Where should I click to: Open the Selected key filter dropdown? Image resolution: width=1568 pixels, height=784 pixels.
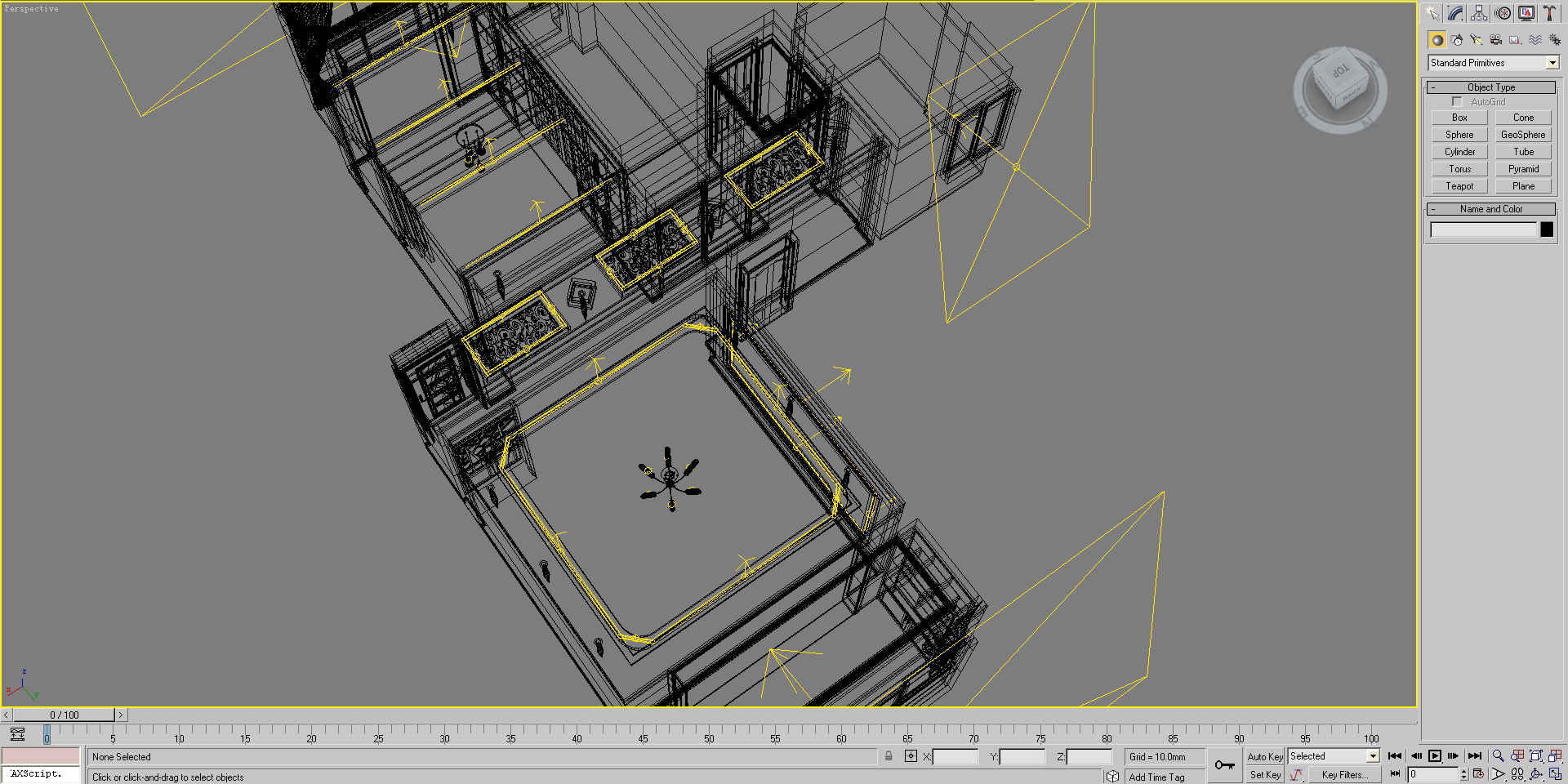(x=1334, y=756)
